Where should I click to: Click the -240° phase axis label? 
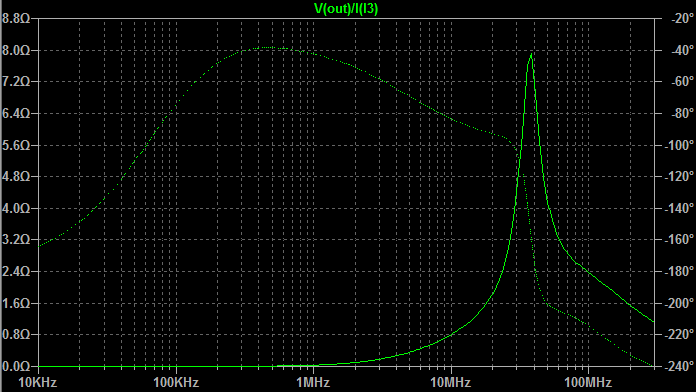click(x=679, y=366)
